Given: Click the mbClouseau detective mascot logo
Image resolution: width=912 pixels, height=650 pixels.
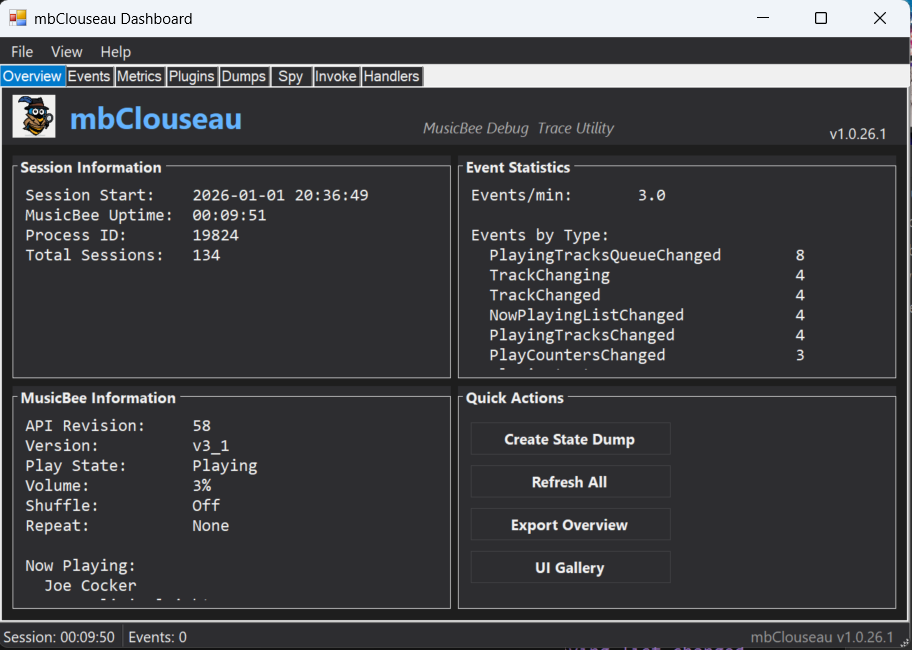Looking at the screenshot, I should 34,117.
